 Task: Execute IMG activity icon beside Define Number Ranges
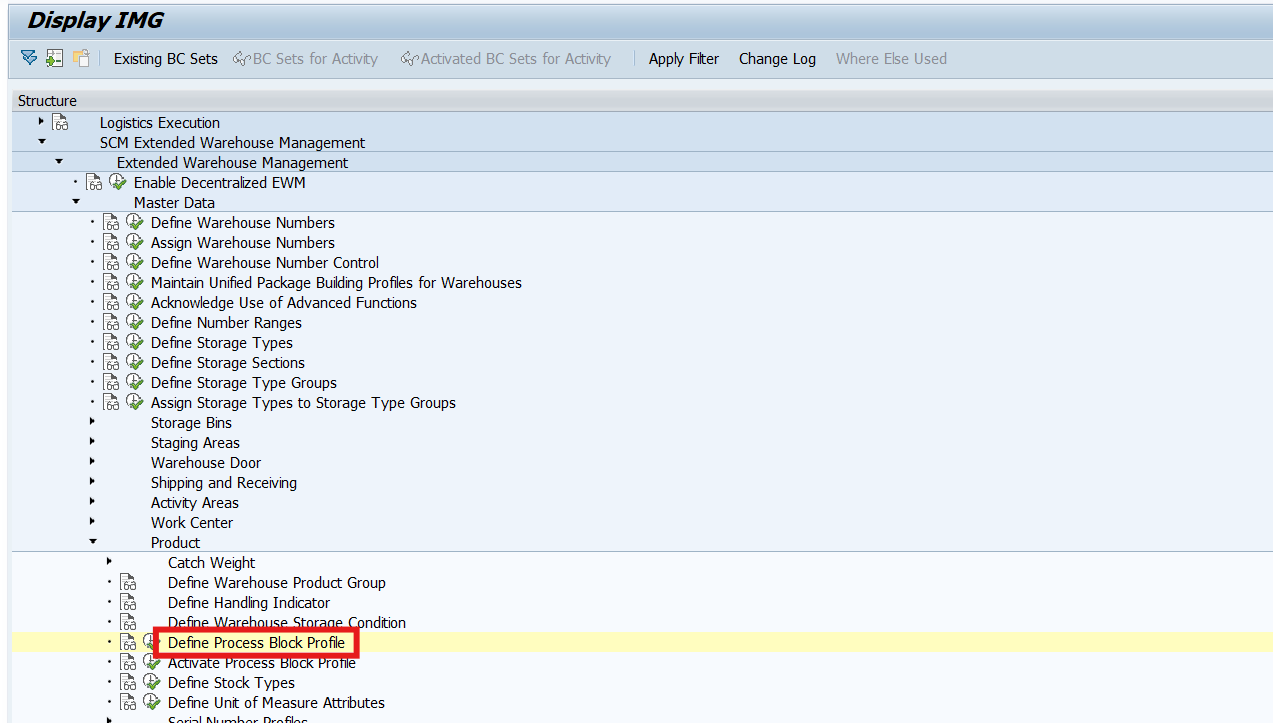coord(135,322)
